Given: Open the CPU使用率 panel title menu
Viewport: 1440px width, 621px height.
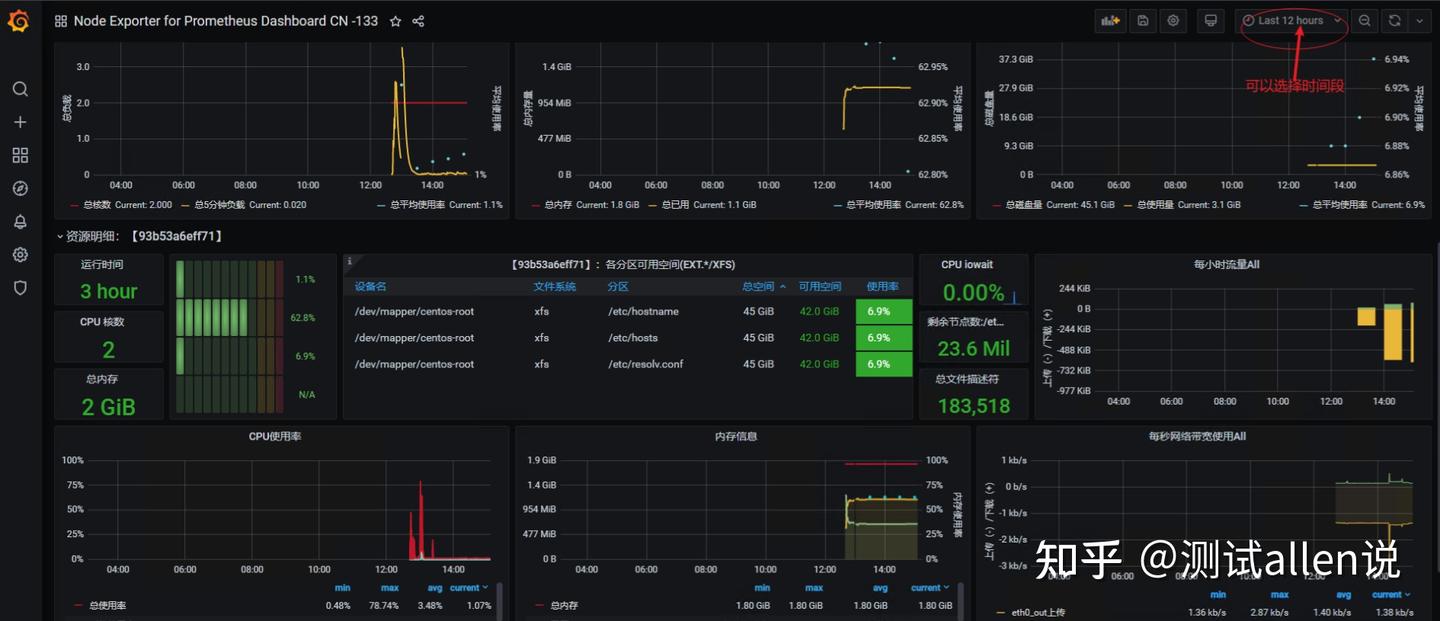Looking at the screenshot, I should [275, 436].
